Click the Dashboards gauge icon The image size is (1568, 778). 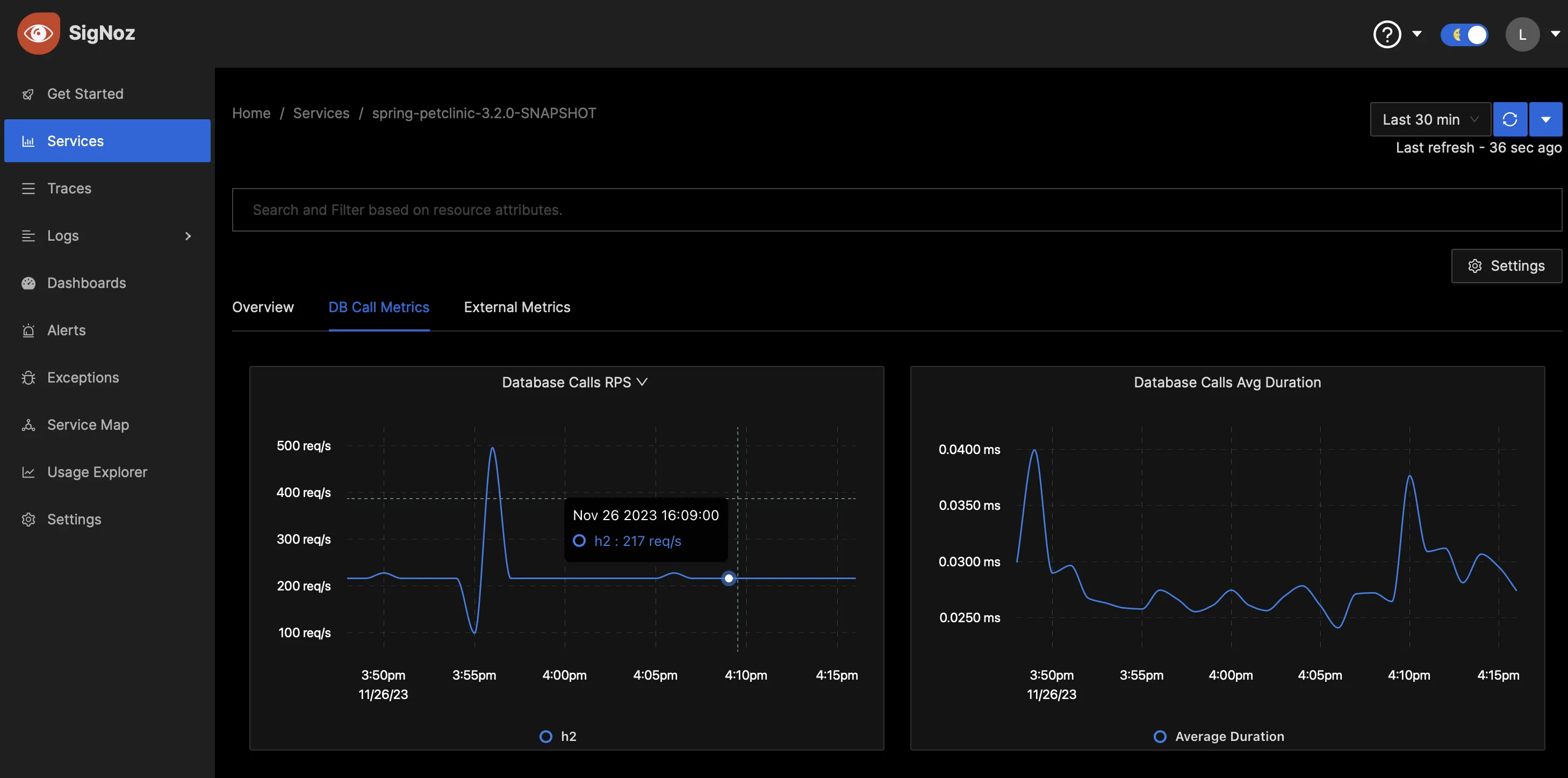(28, 283)
